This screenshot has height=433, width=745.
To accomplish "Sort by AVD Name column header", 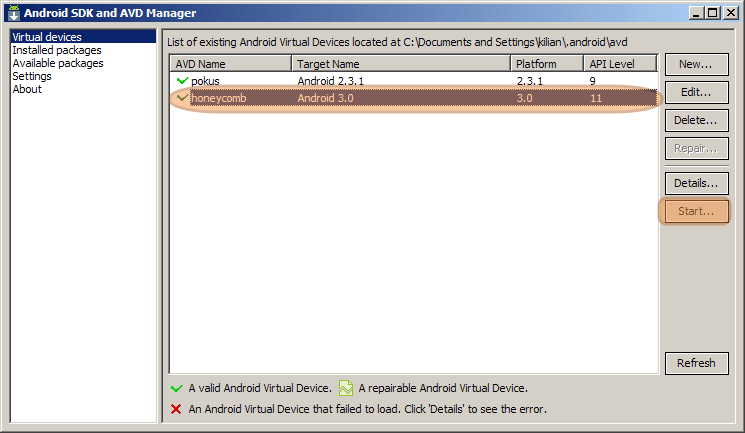I will [x=230, y=64].
